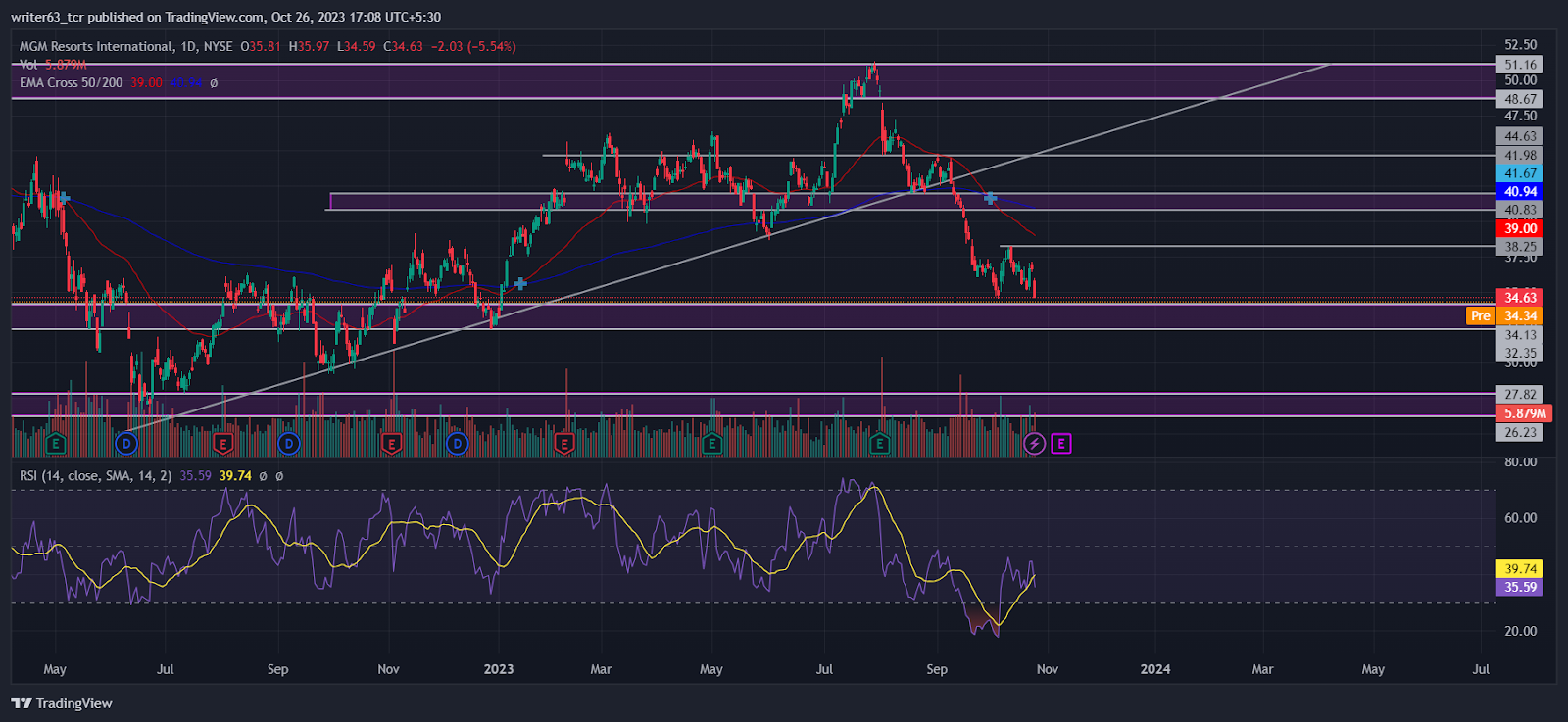This screenshot has height=722, width=1568.
Task: Select the EMA cross marker near January 2023
Action: (x=520, y=284)
